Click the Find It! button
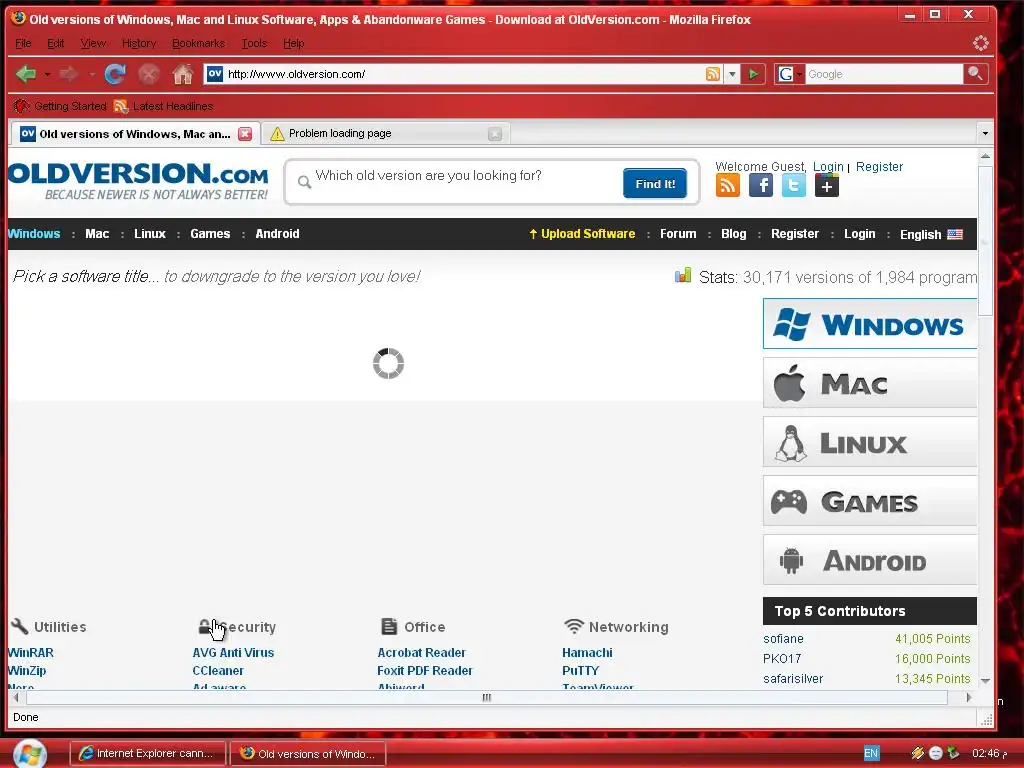Screen dimensions: 1024x768 (x=655, y=184)
